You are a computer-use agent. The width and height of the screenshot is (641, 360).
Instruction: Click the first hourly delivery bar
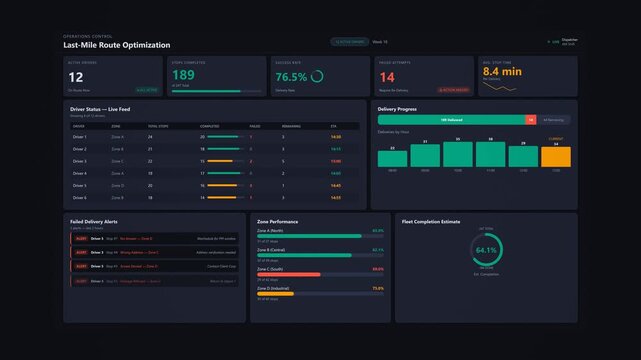392,159
